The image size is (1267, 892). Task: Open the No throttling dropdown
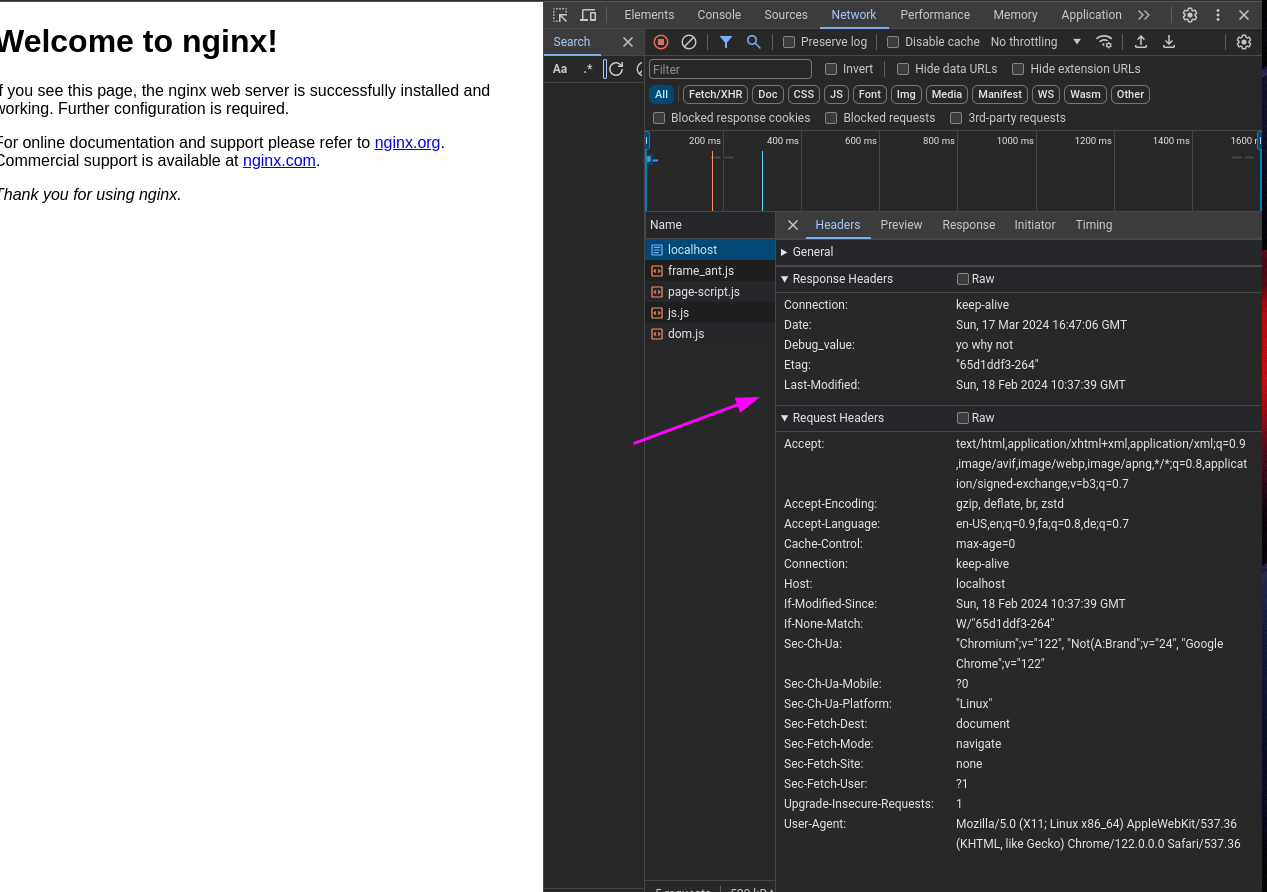[1036, 42]
